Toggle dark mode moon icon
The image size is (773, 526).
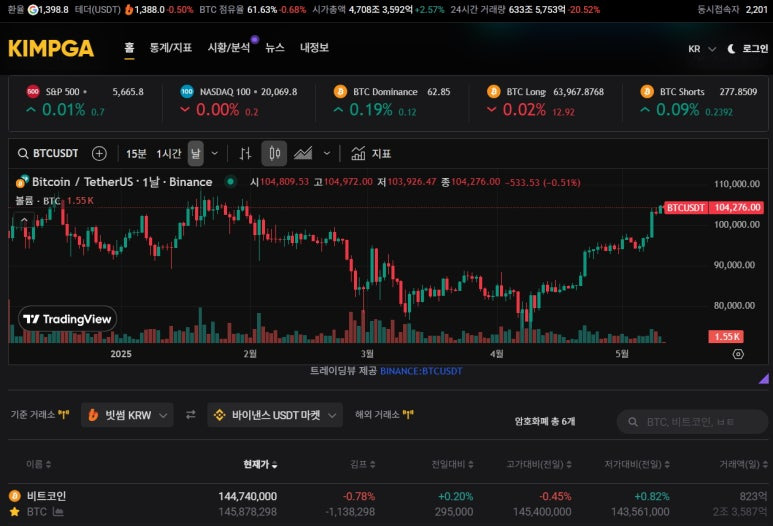pos(732,49)
